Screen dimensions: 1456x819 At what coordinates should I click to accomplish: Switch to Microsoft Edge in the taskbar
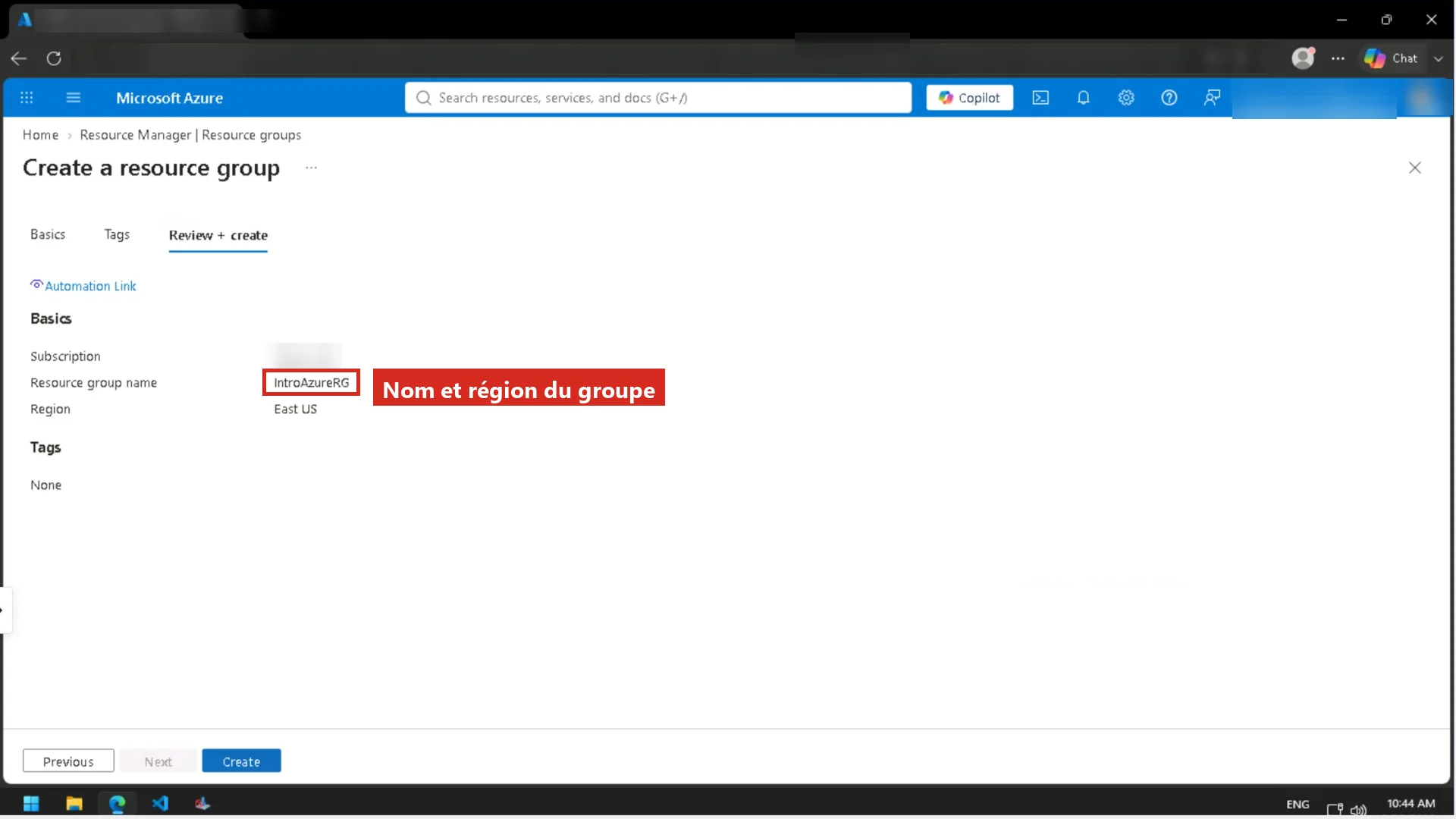117,804
